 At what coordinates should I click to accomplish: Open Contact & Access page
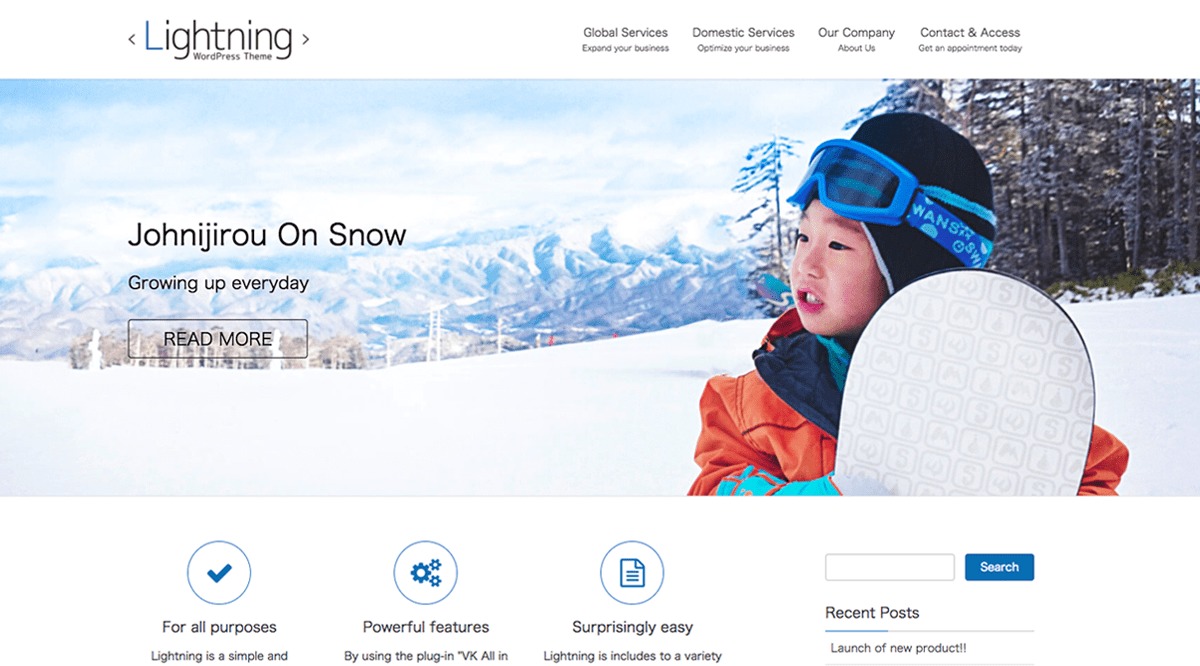(970, 39)
